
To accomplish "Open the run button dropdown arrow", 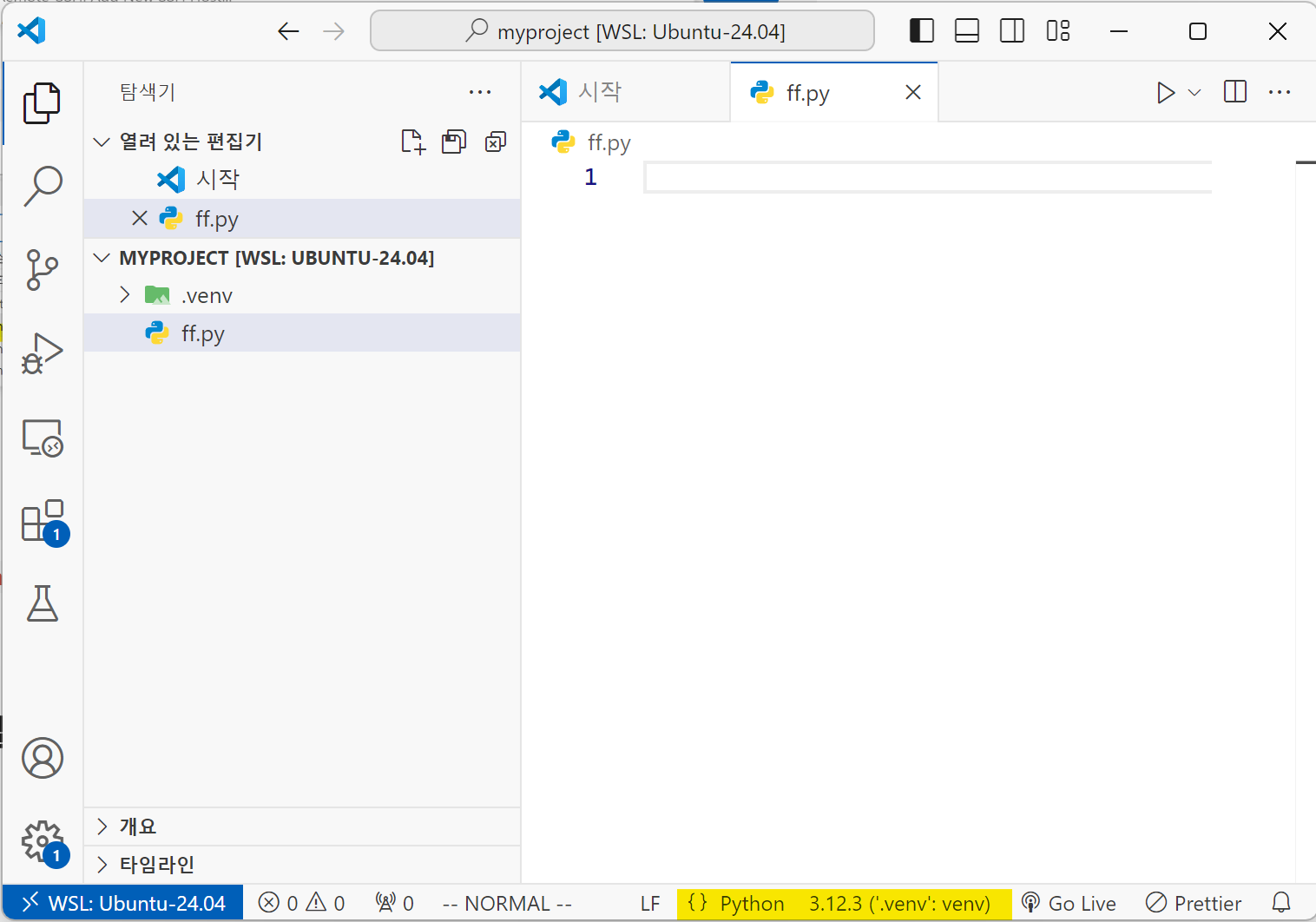I will (x=1194, y=92).
